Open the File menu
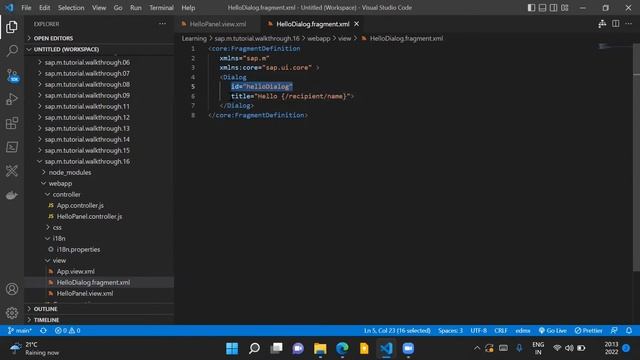Screen dimensions: 640x360 [26, 8]
